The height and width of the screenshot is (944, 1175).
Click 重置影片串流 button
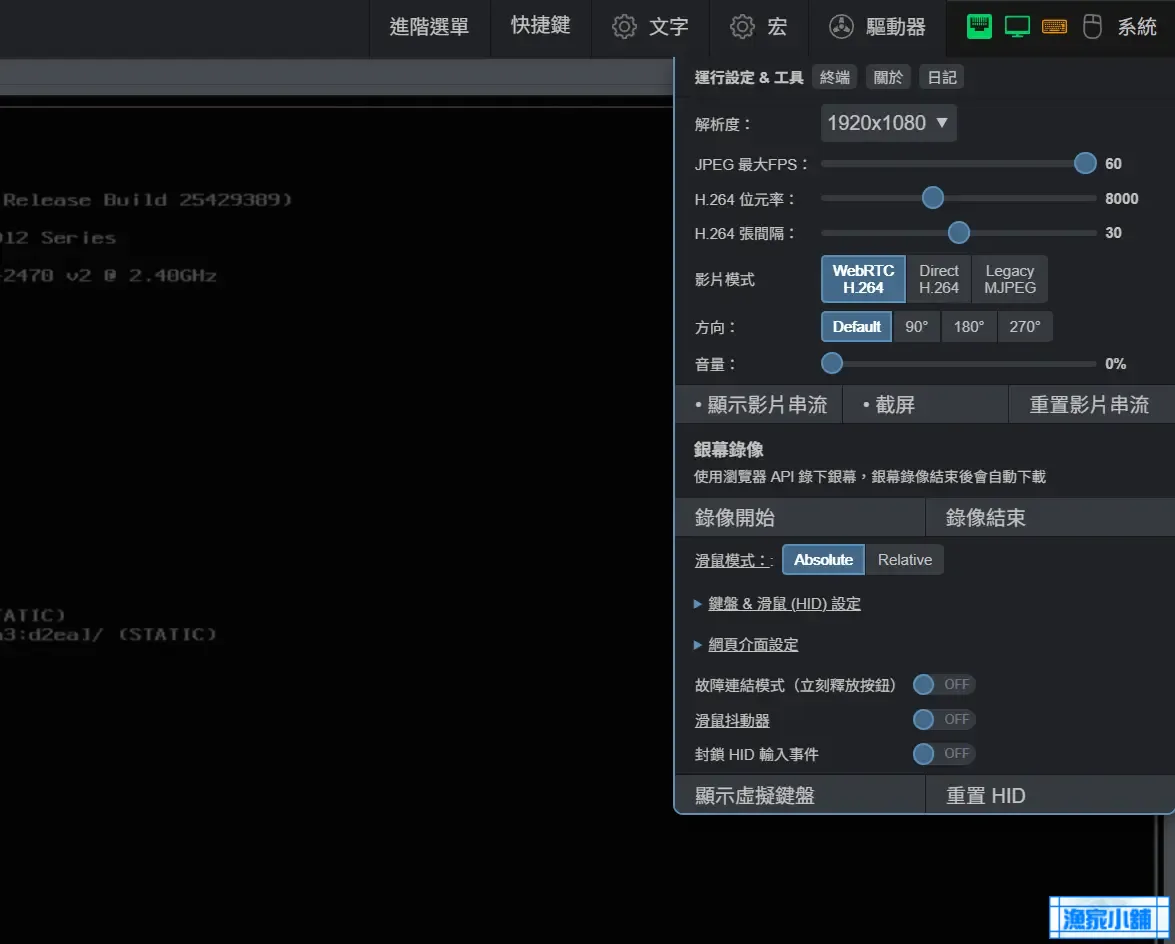click(1091, 405)
